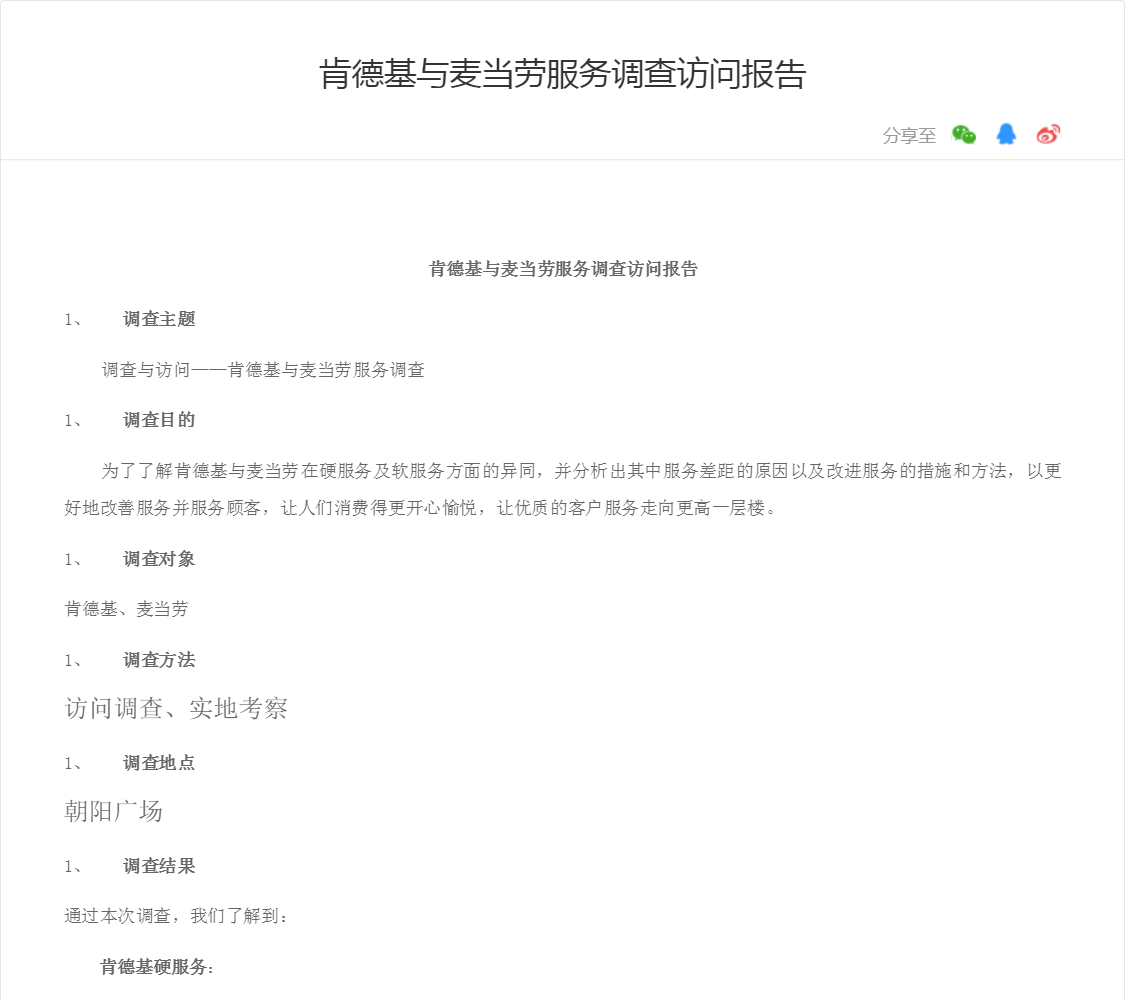
Task: Select the '调查对象' heading
Action: tap(159, 560)
